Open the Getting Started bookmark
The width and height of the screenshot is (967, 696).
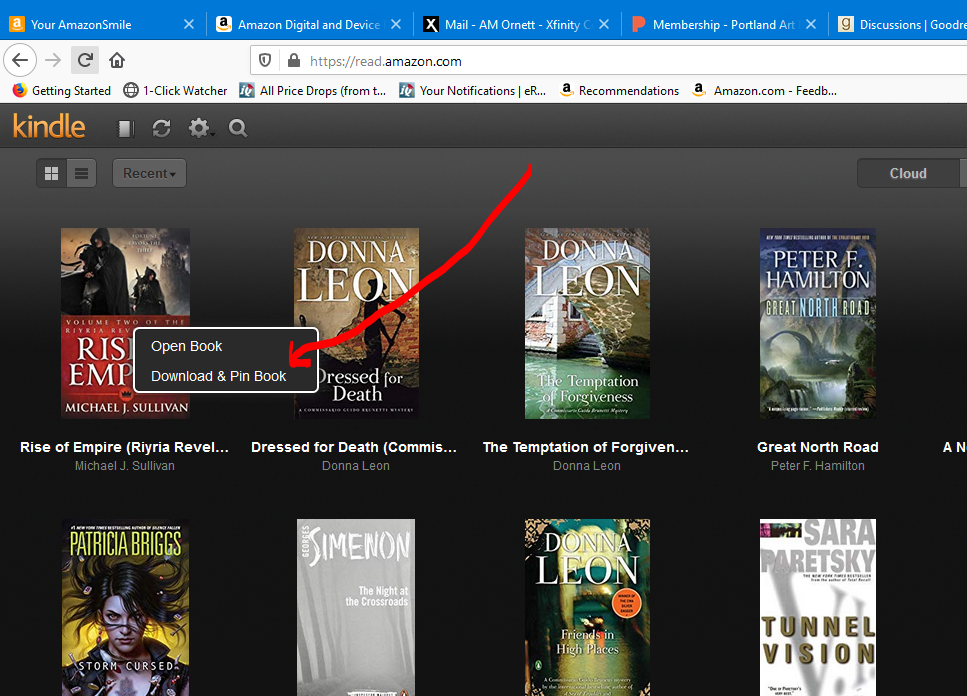62,90
